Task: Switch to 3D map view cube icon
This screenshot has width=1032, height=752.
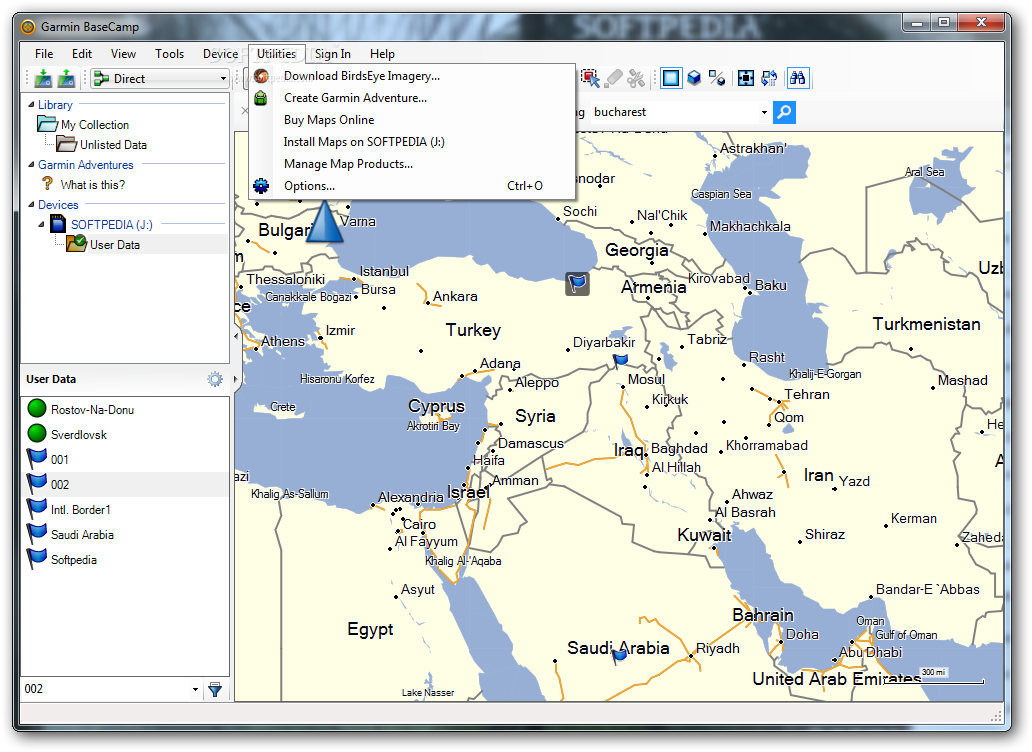Action: [x=694, y=78]
